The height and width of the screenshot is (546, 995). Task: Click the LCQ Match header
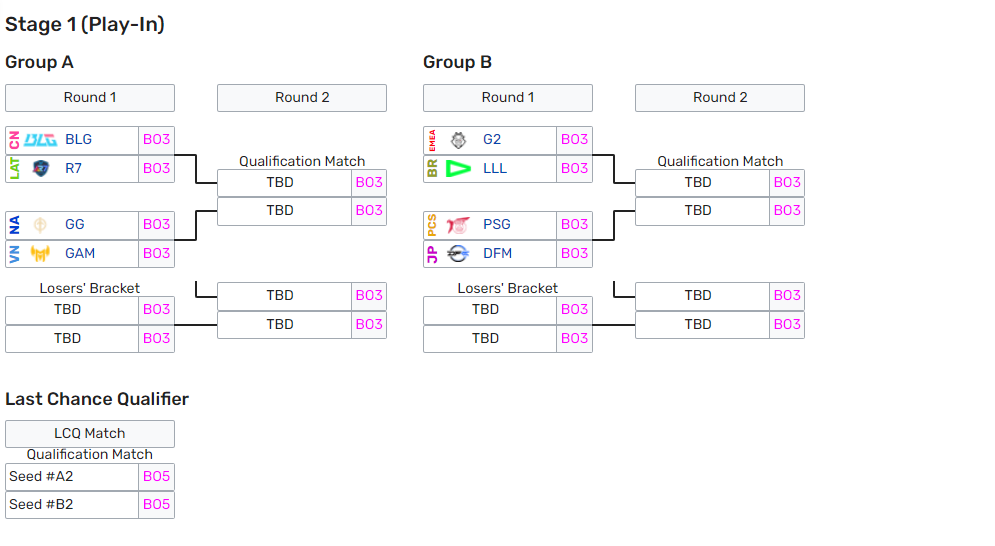click(x=90, y=433)
